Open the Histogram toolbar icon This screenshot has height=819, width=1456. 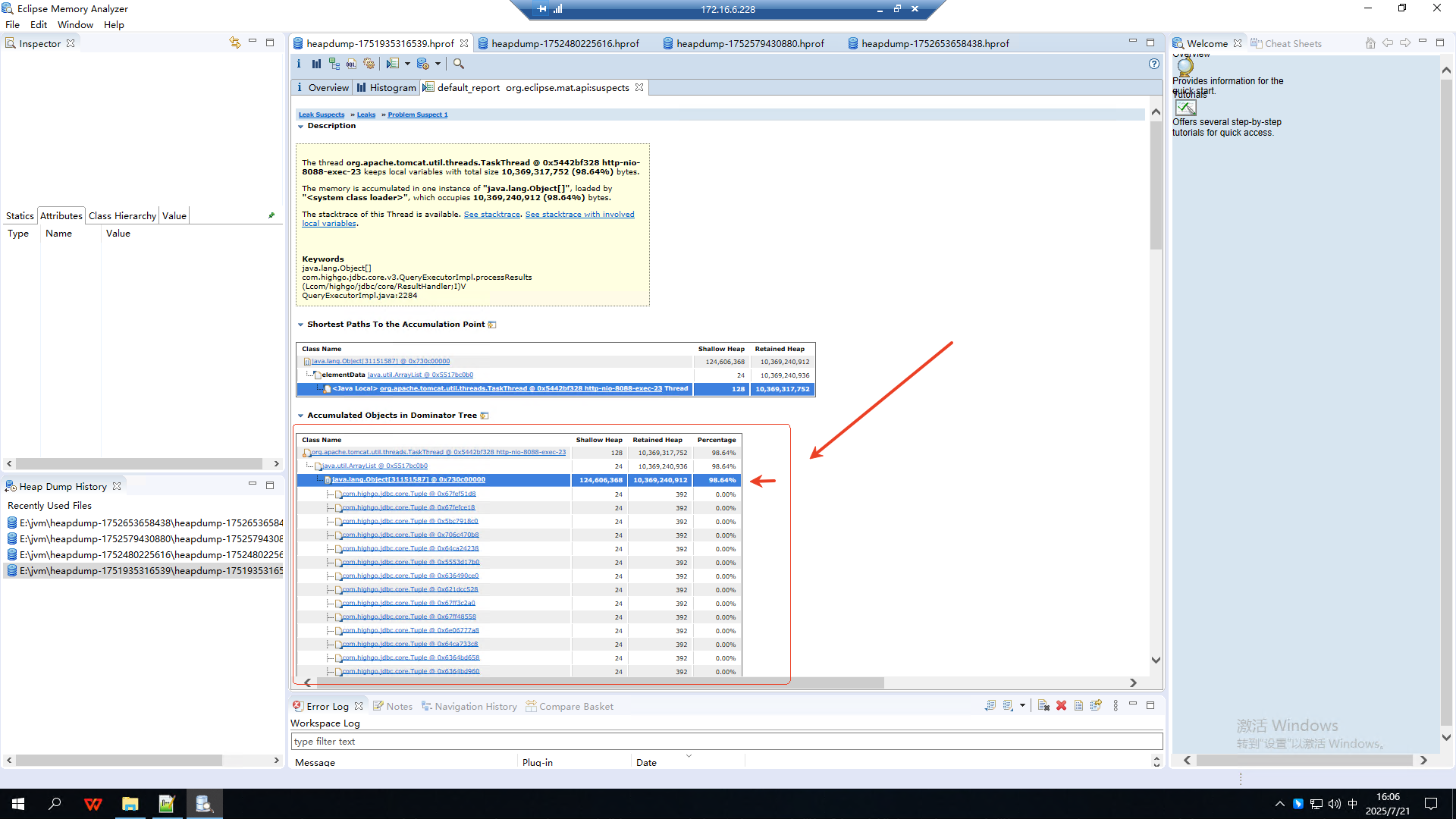click(x=316, y=64)
